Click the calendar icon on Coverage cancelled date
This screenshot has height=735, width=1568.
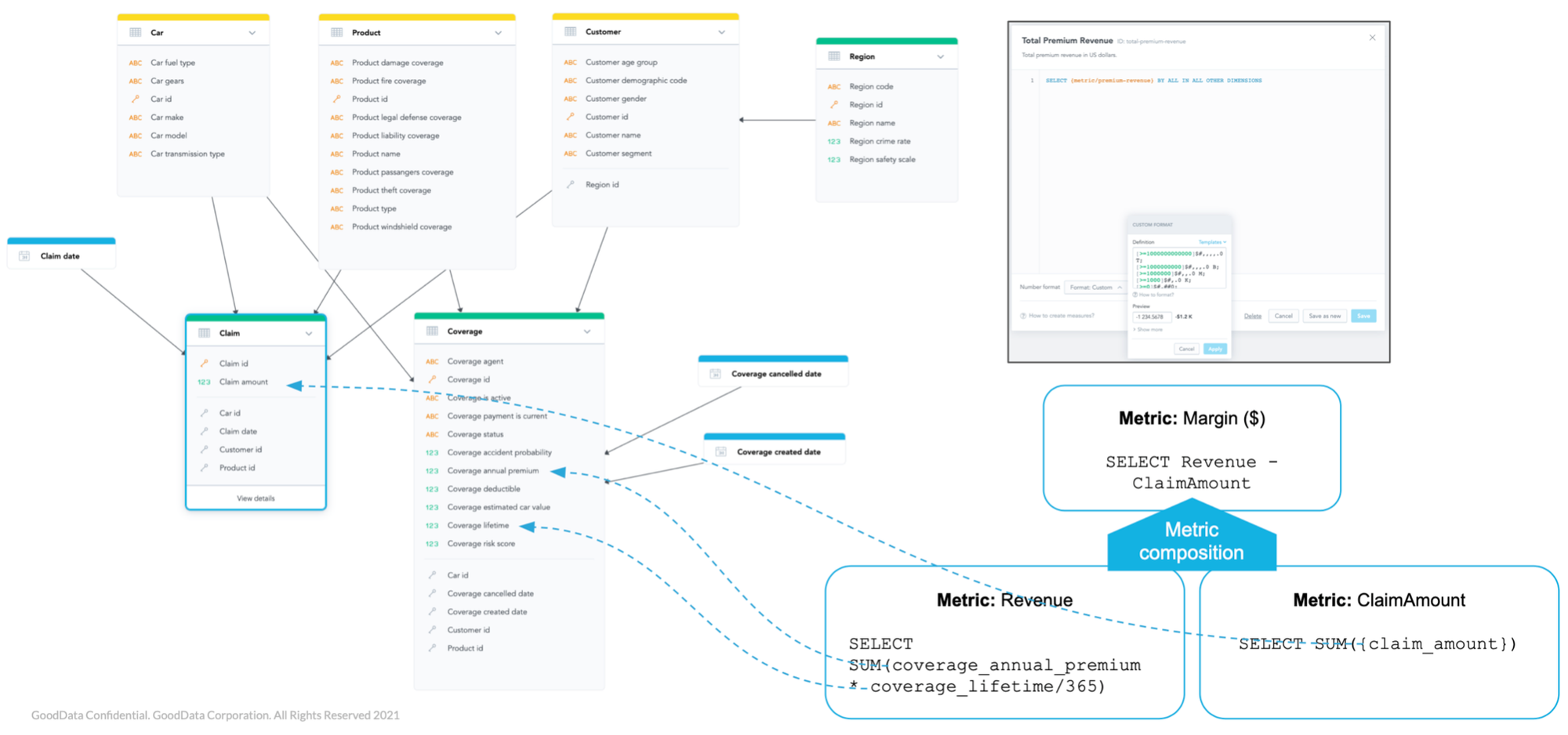713,373
